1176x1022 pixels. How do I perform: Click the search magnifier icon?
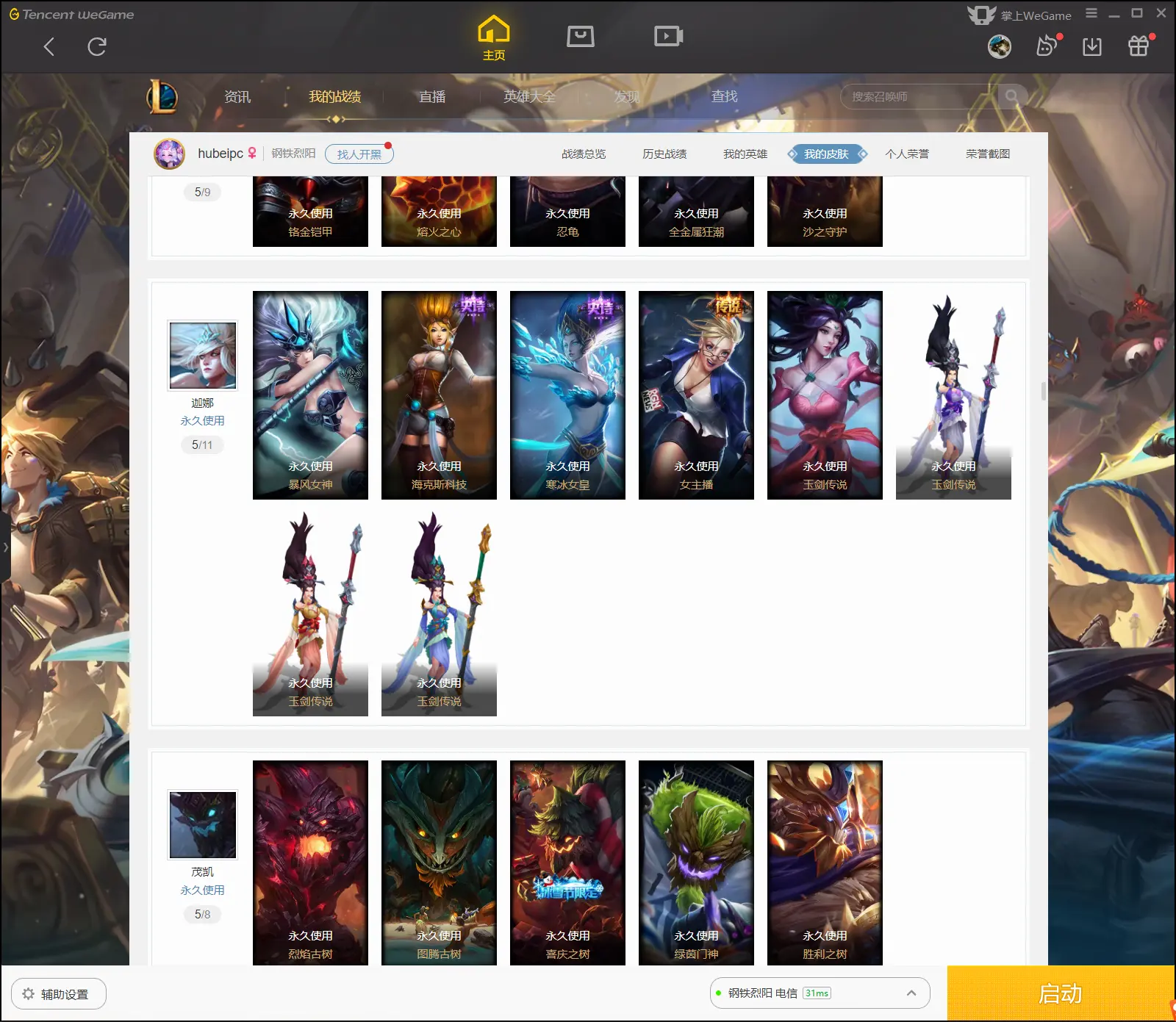1012,96
